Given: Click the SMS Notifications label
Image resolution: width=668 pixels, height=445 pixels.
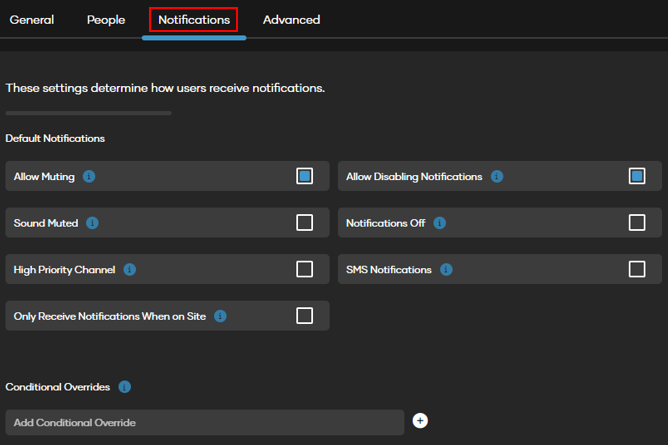Looking at the screenshot, I should pos(389,270).
